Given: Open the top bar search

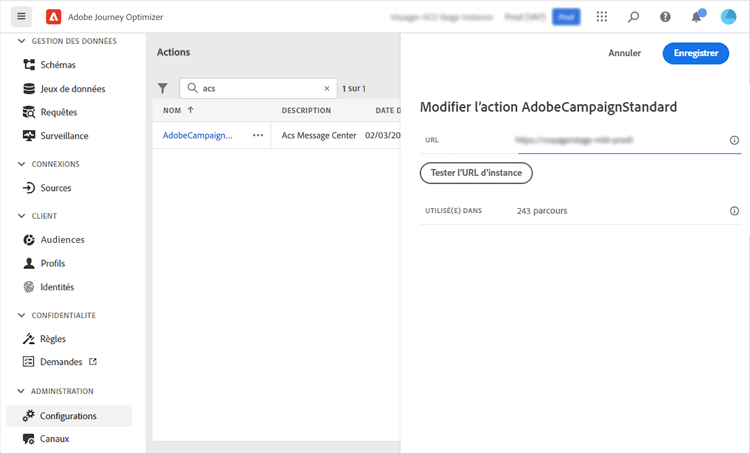Looking at the screenshot, I should (x=633, y=17).
